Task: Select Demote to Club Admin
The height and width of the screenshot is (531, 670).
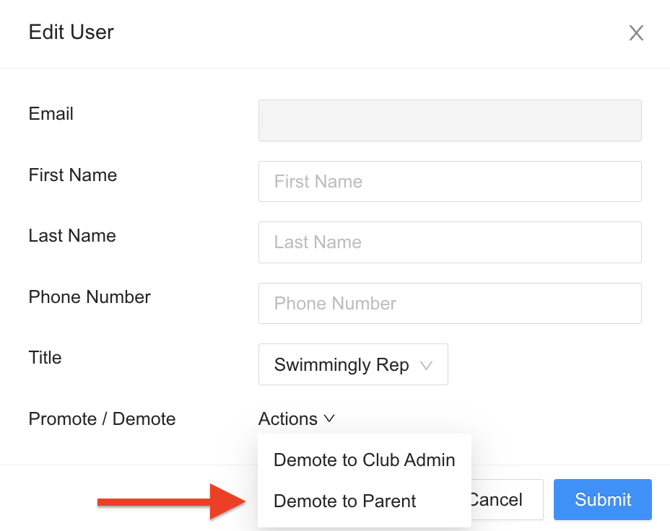Action: (x=364, y=460)
